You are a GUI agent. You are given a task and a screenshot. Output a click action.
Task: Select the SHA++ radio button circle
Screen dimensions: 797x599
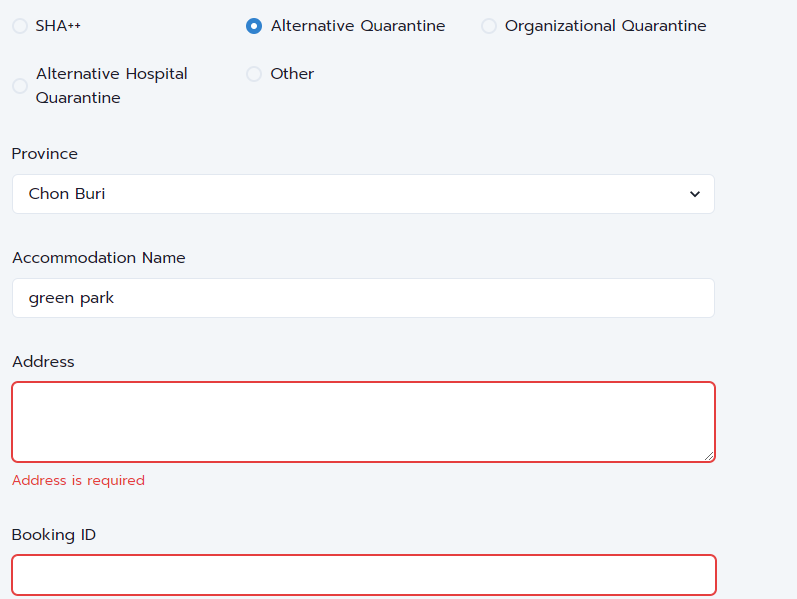pyautogui.click(x=20, y=26)
